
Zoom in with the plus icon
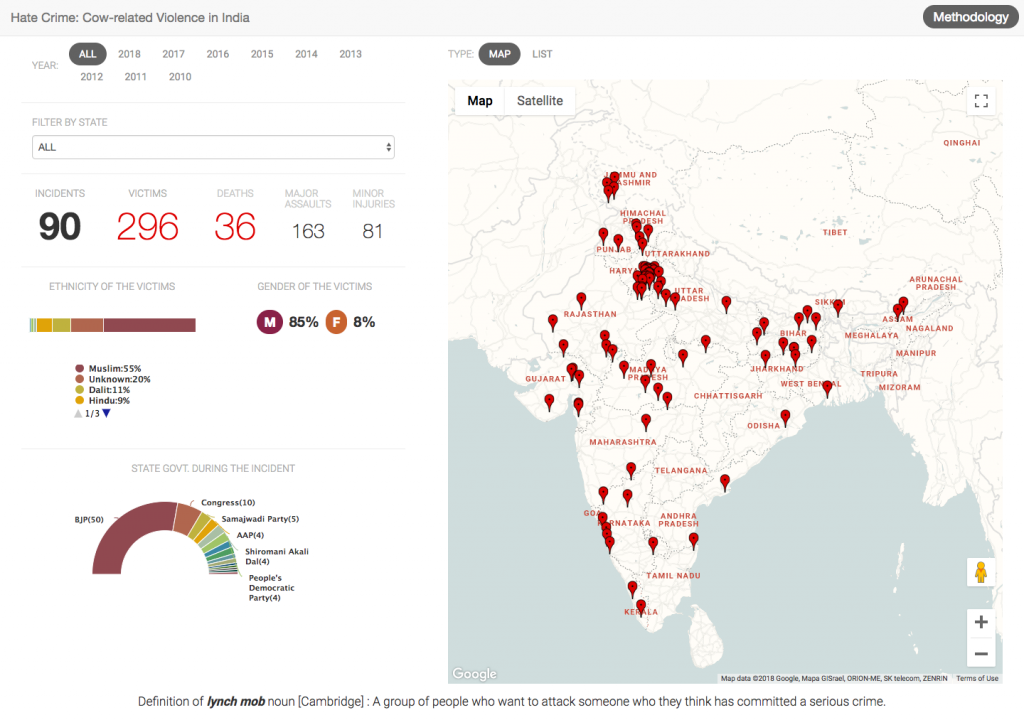981,622
